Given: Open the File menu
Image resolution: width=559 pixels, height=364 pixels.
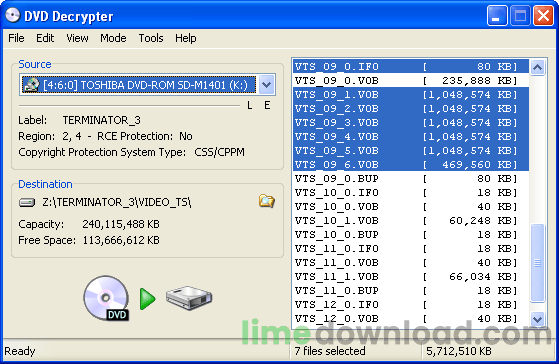Looking at the screenshot, I should (x=16, y=38).
